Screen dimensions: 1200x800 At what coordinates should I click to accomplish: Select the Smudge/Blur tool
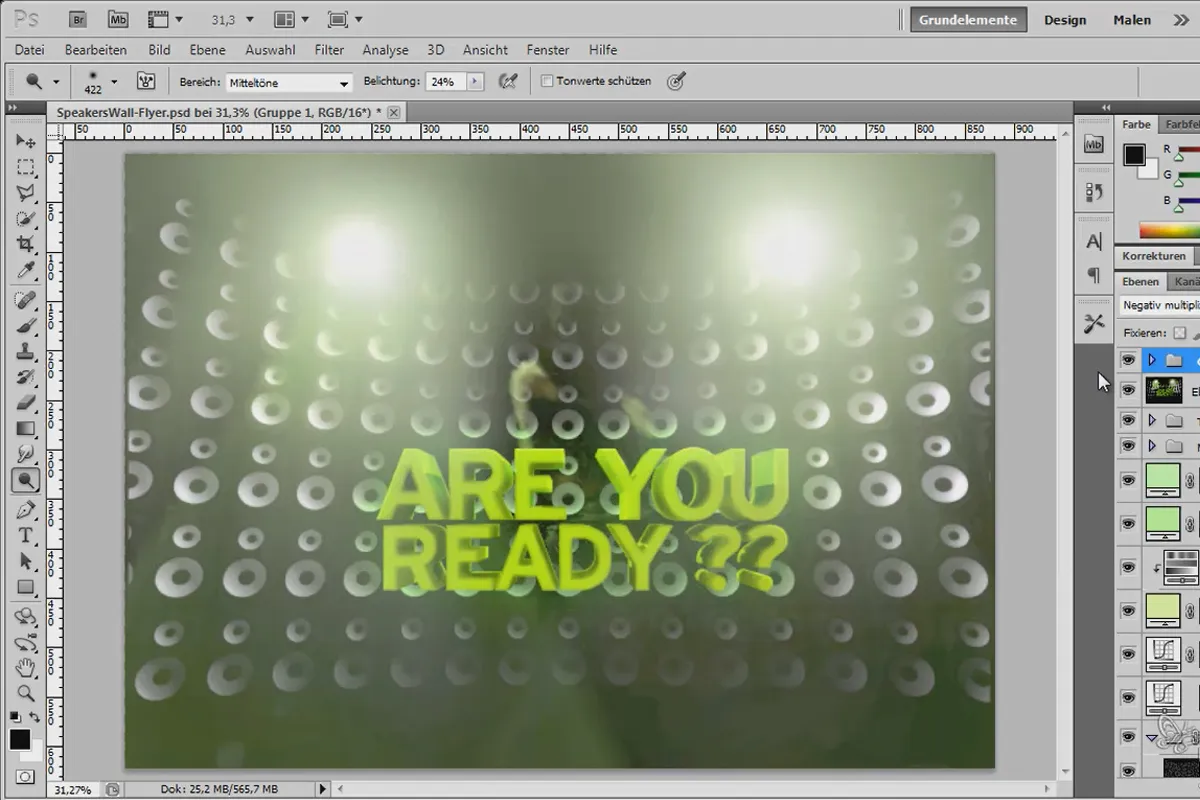pyautogui.click(x=24, y=456)
